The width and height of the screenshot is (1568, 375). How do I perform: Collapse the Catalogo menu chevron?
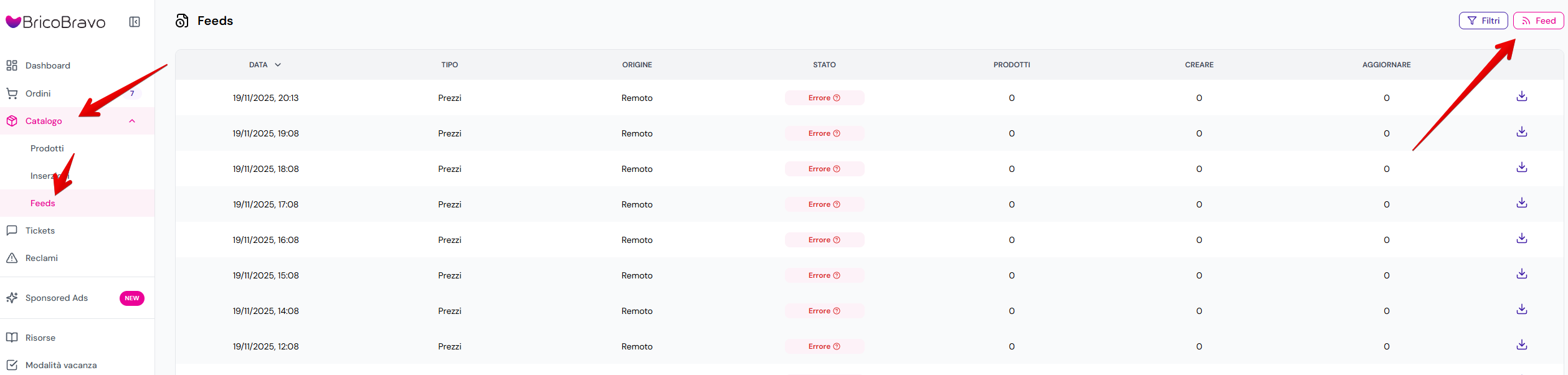132,121
